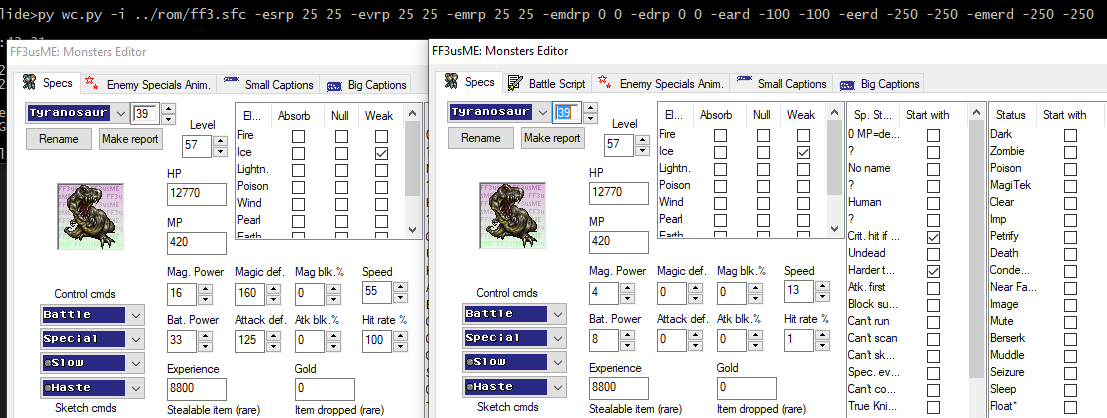
Task: Click HP field in left window
Action: 196,194
